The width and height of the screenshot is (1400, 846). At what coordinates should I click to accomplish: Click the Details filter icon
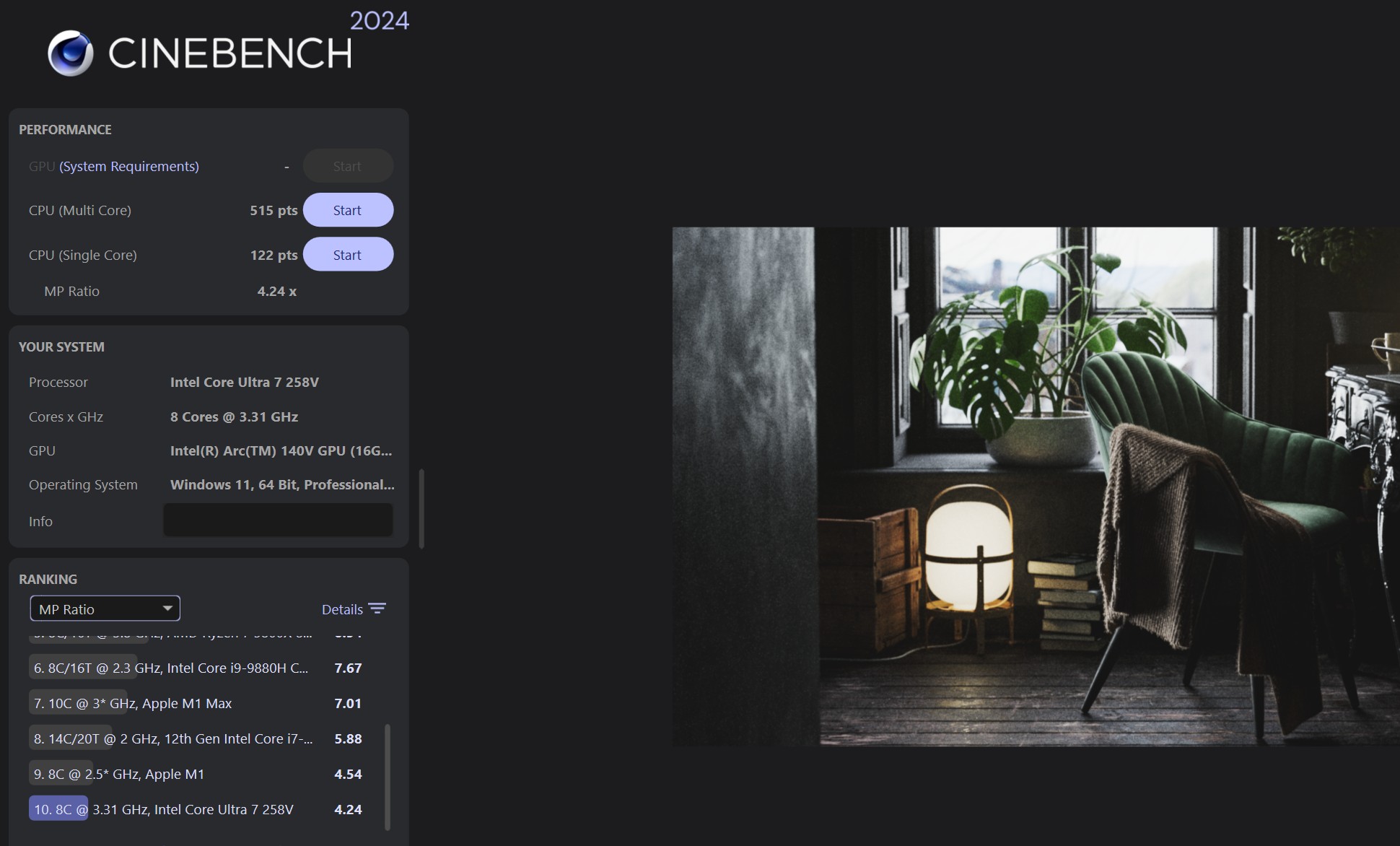click(x=377, y=609)
